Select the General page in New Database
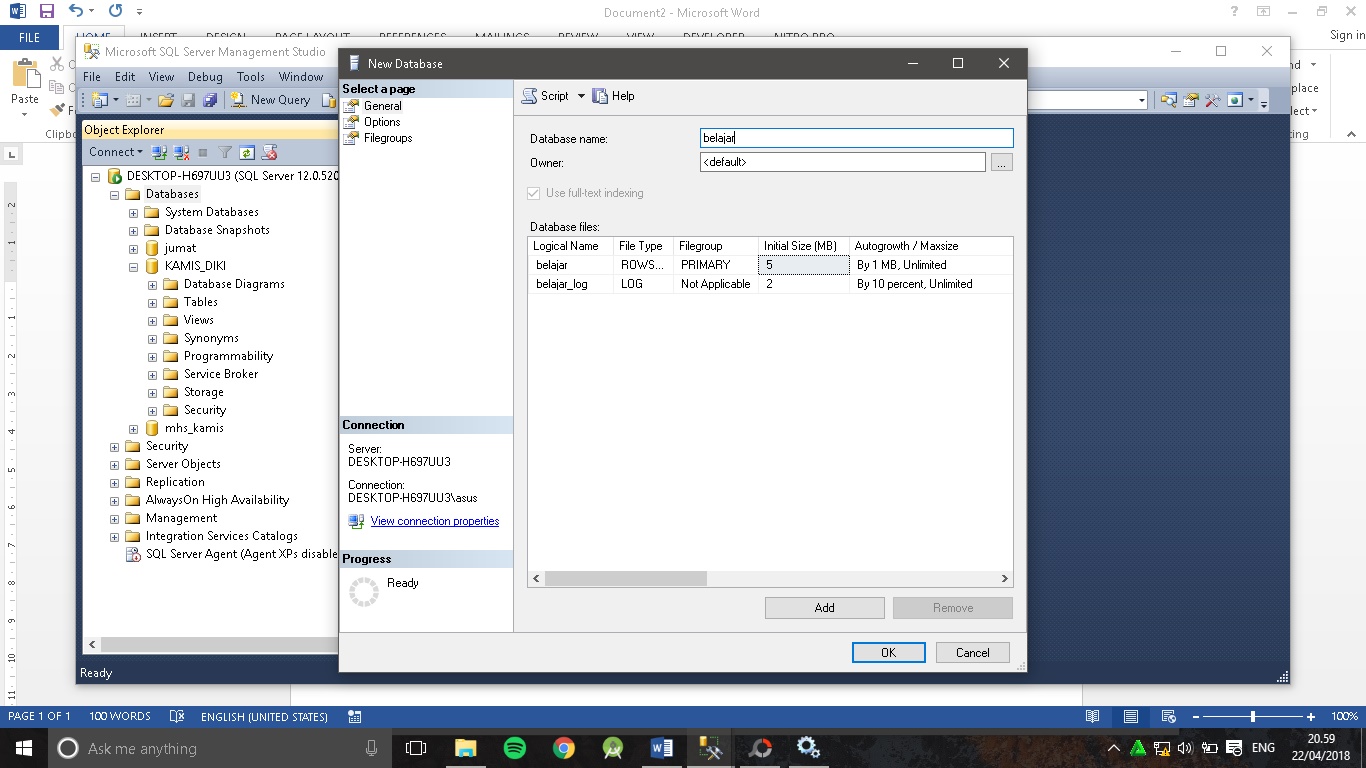The image size is (1366, 768). tap(383, 106)
